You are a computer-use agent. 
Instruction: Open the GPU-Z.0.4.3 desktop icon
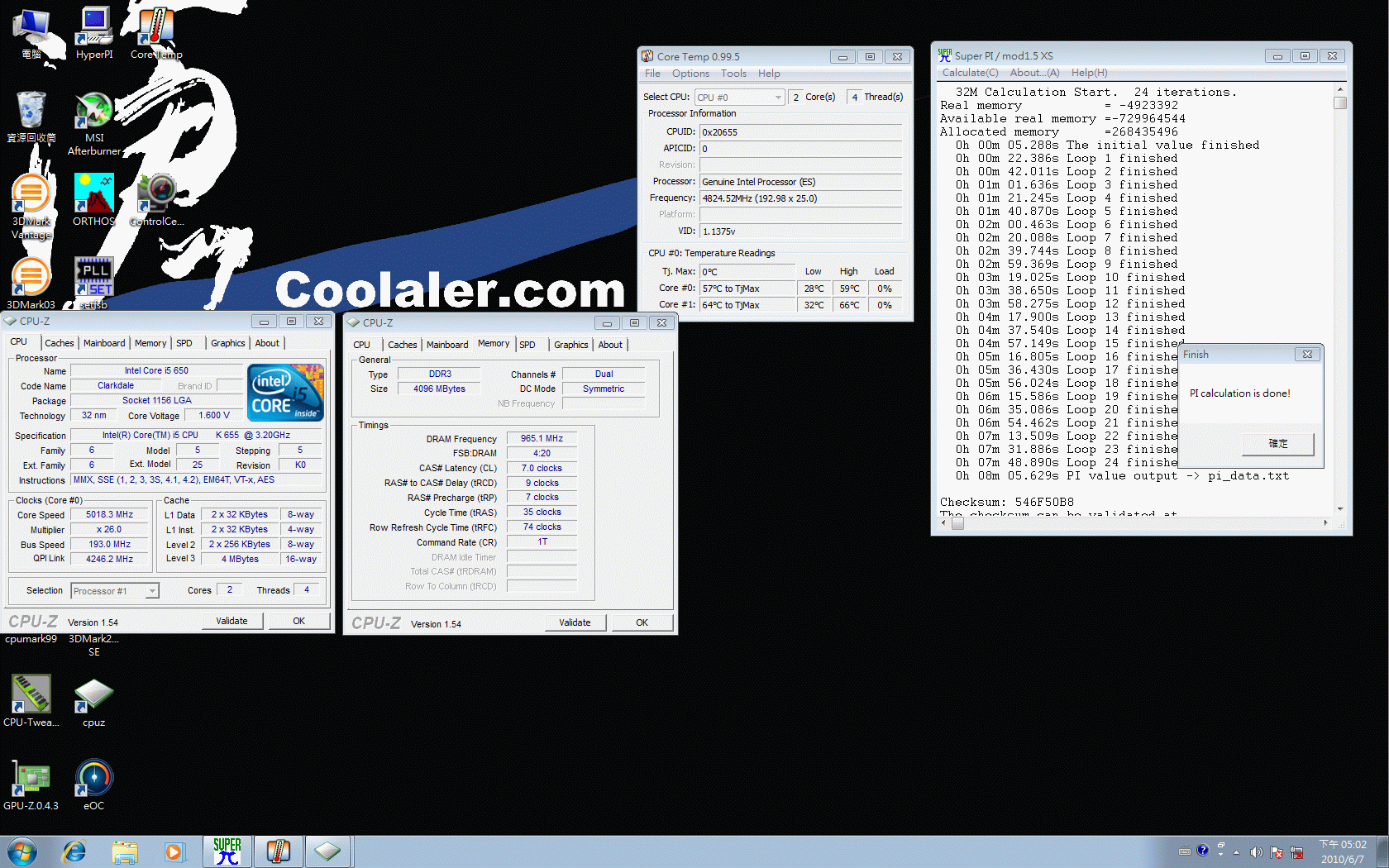tap(31, 784)
